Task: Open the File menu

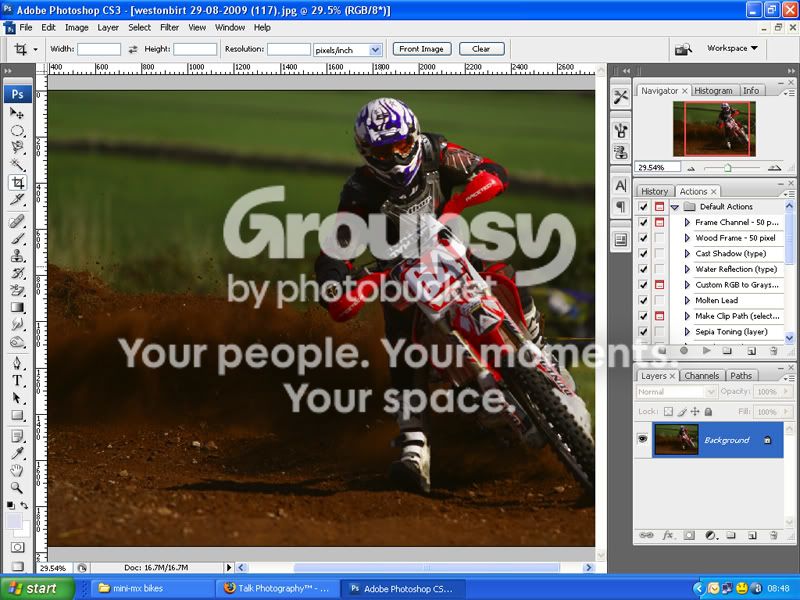Action: (26, 28)
